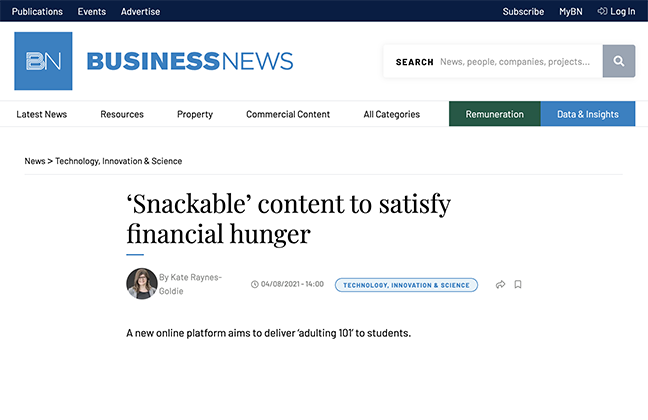Screen dimensions: 648x420
Task: Open the Property navigation item
Action: [195, 114]
